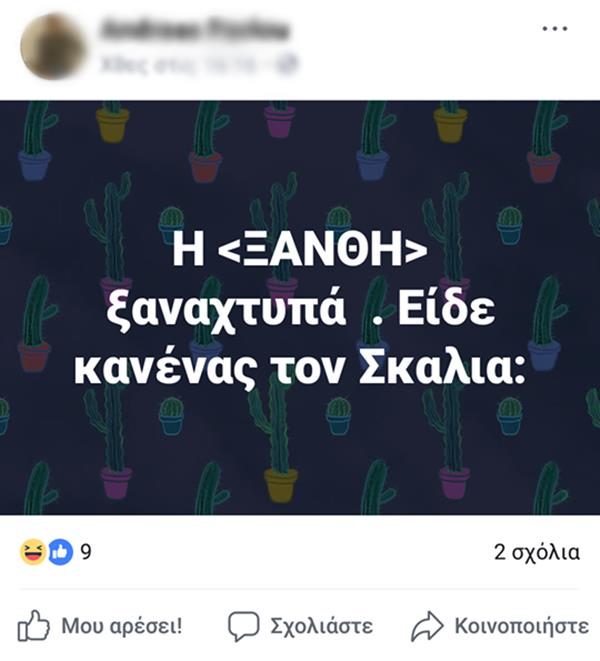The image size is (600, 661).
Task: Click the audience privacy icon beside timestamp
Action: point(288,65)
